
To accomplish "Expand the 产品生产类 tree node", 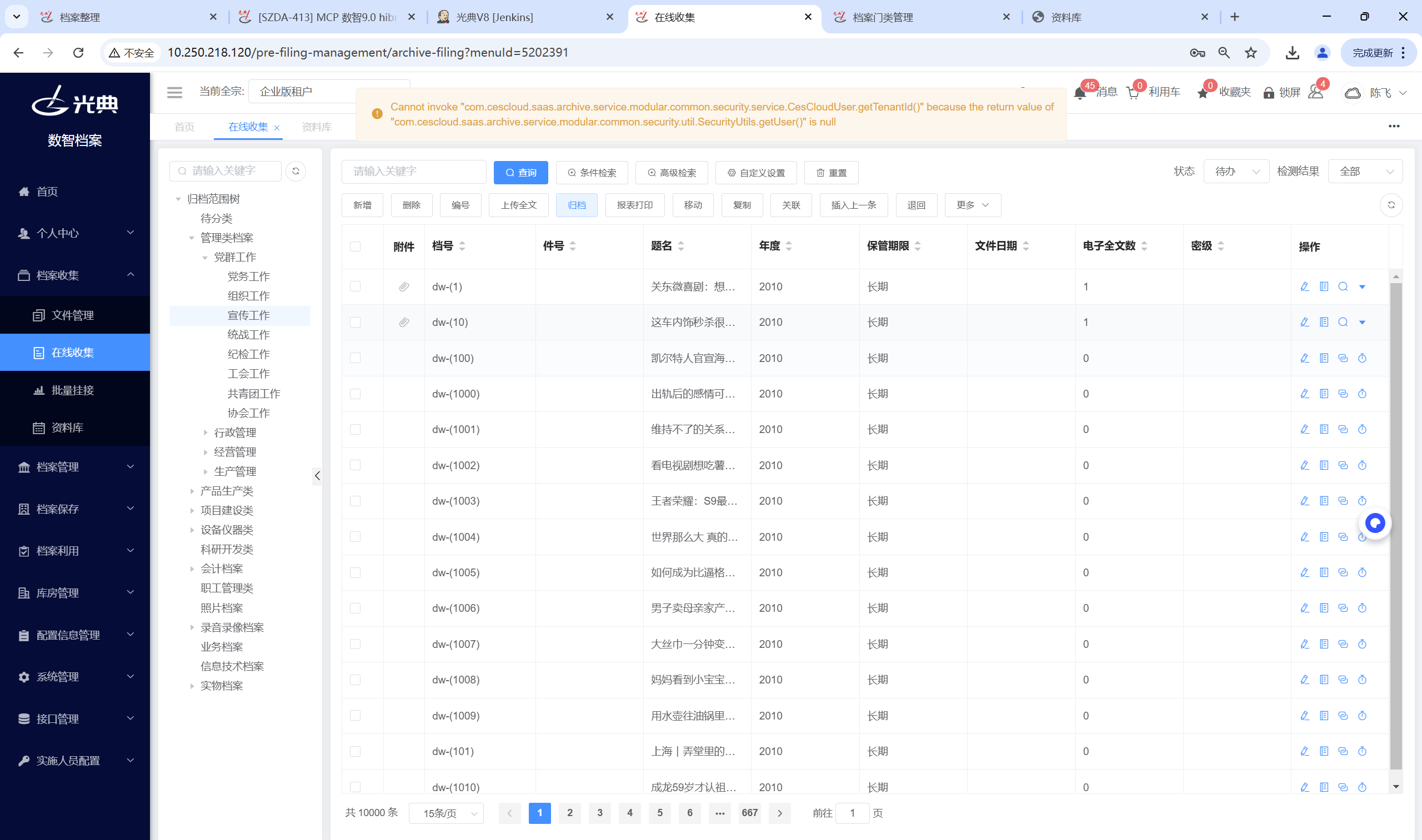I will coord(192,491).
